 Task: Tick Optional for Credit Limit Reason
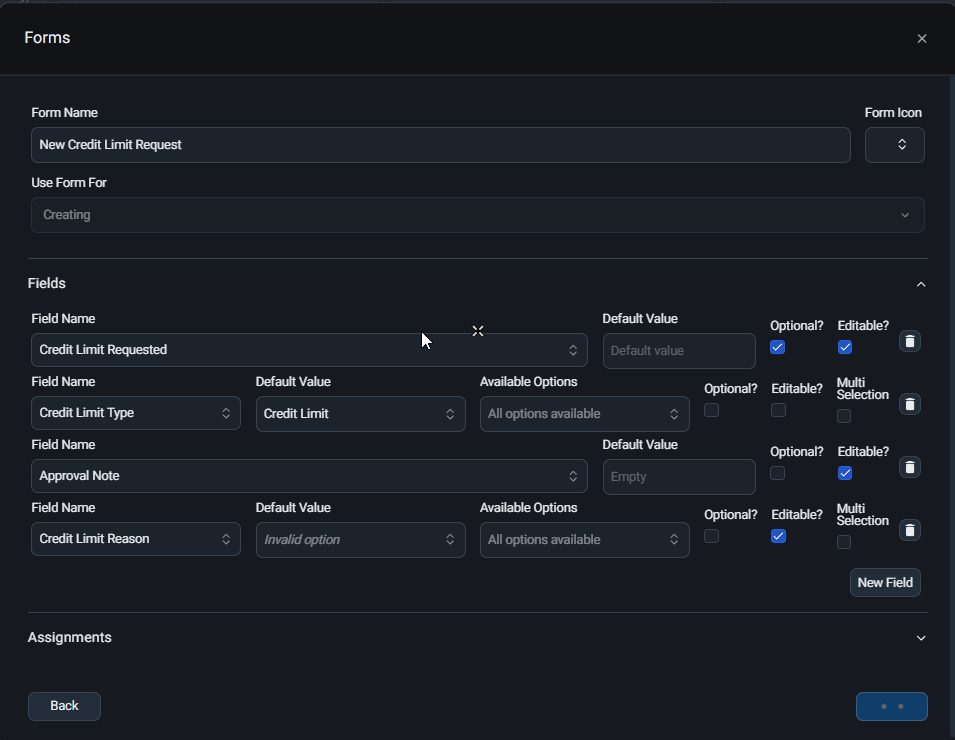(711, 536)
